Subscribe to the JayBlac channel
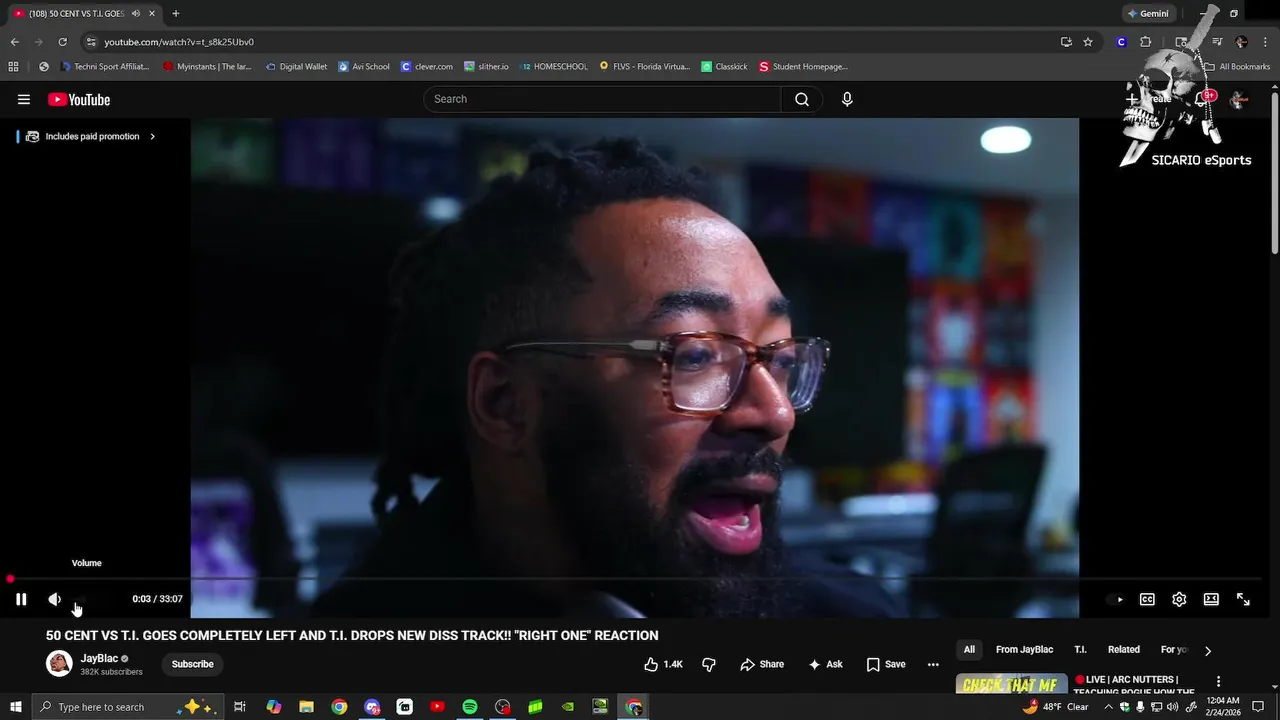The height and width of the screenshot is (720, 1280). click(x=192, y=664)
